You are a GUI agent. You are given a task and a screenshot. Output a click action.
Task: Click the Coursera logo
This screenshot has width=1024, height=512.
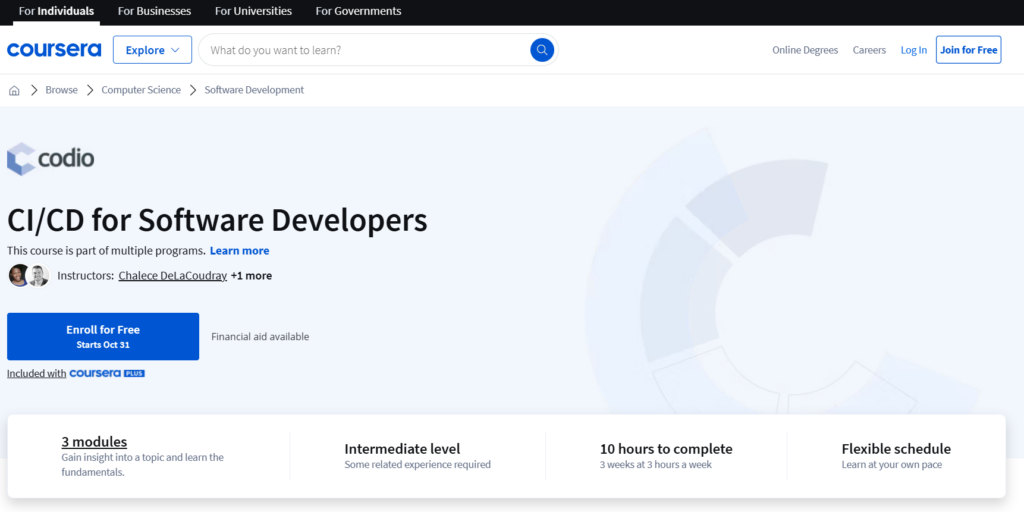(x=54, y=50)
